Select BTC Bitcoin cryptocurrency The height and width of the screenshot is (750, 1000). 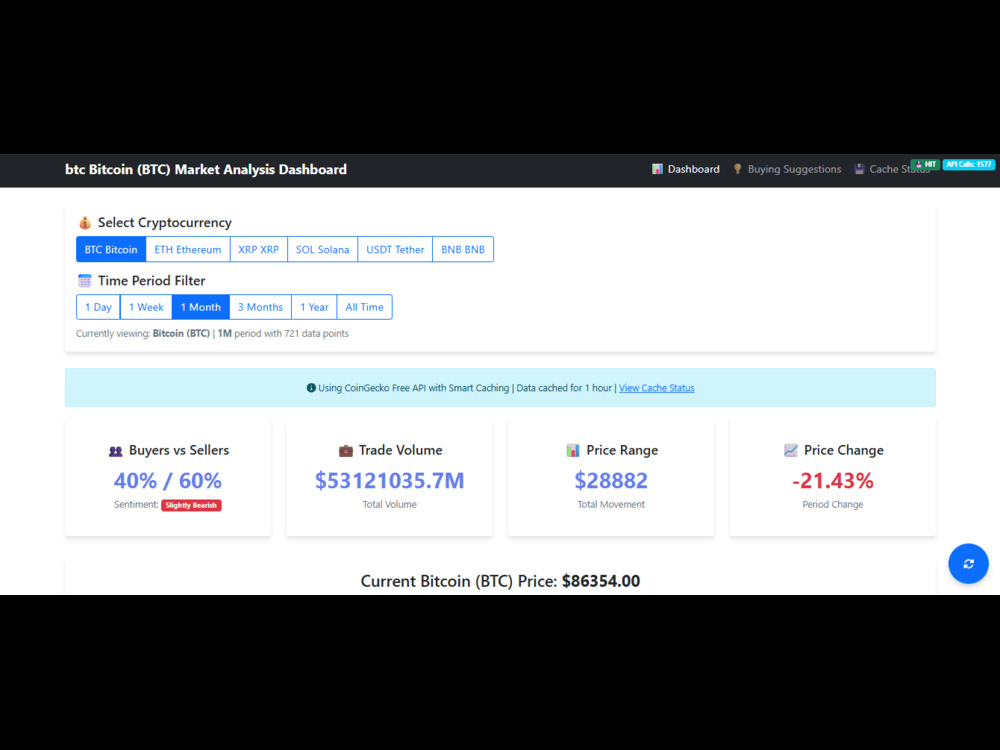(111, 249)
